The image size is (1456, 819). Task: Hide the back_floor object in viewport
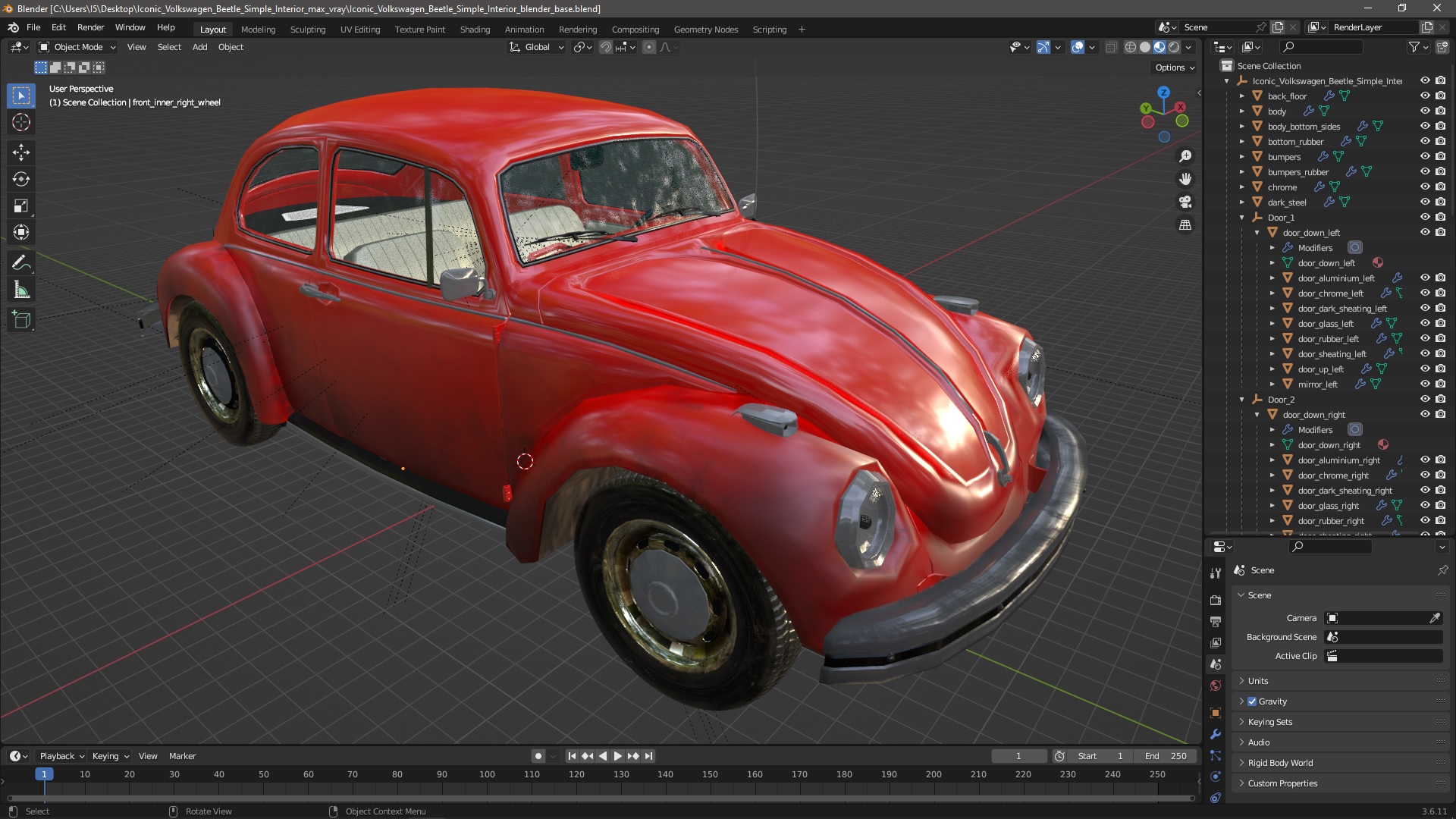coord(1425,96)
